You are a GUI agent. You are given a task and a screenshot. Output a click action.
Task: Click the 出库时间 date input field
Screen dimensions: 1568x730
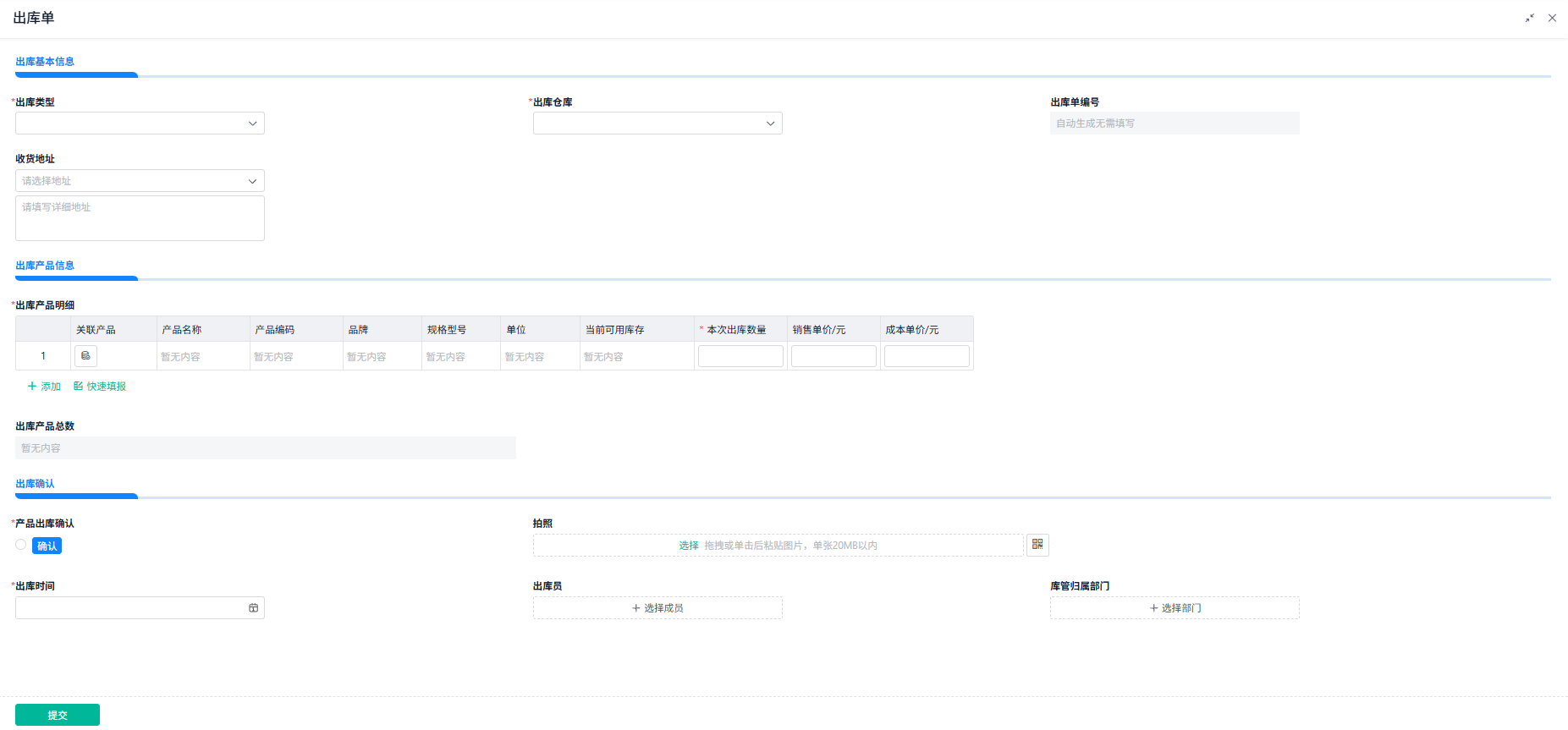140,608
